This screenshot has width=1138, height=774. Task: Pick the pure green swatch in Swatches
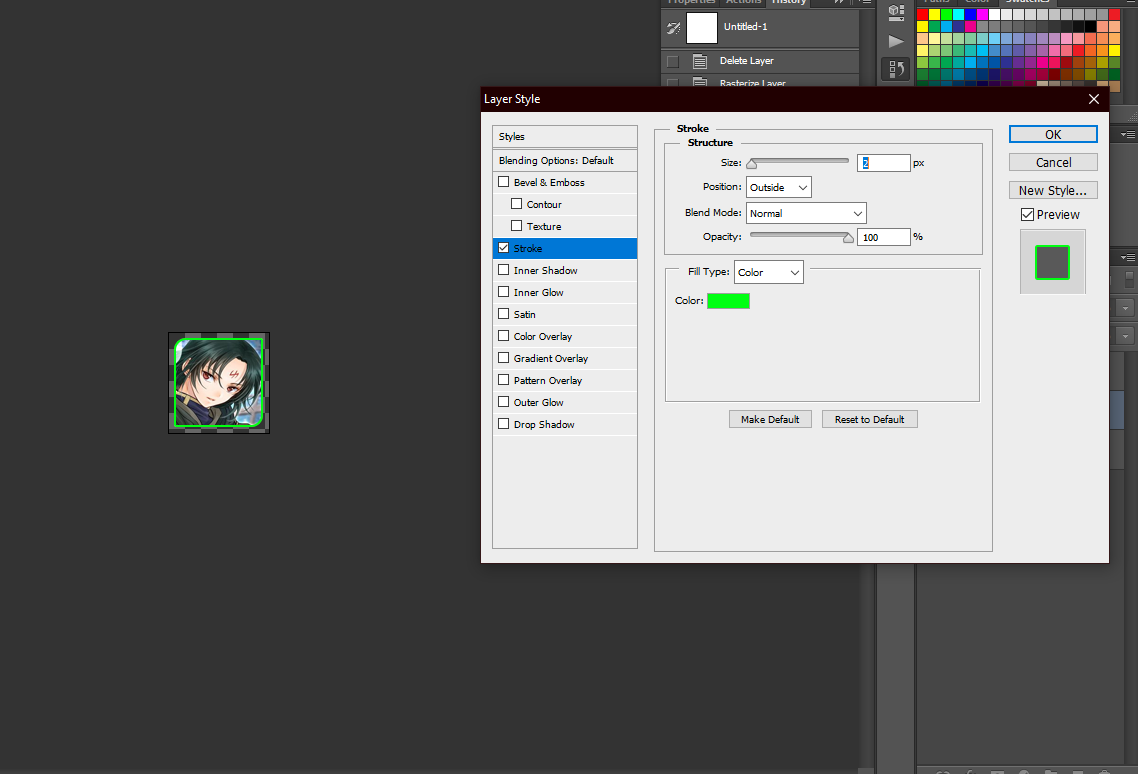(x=946, y=14)
